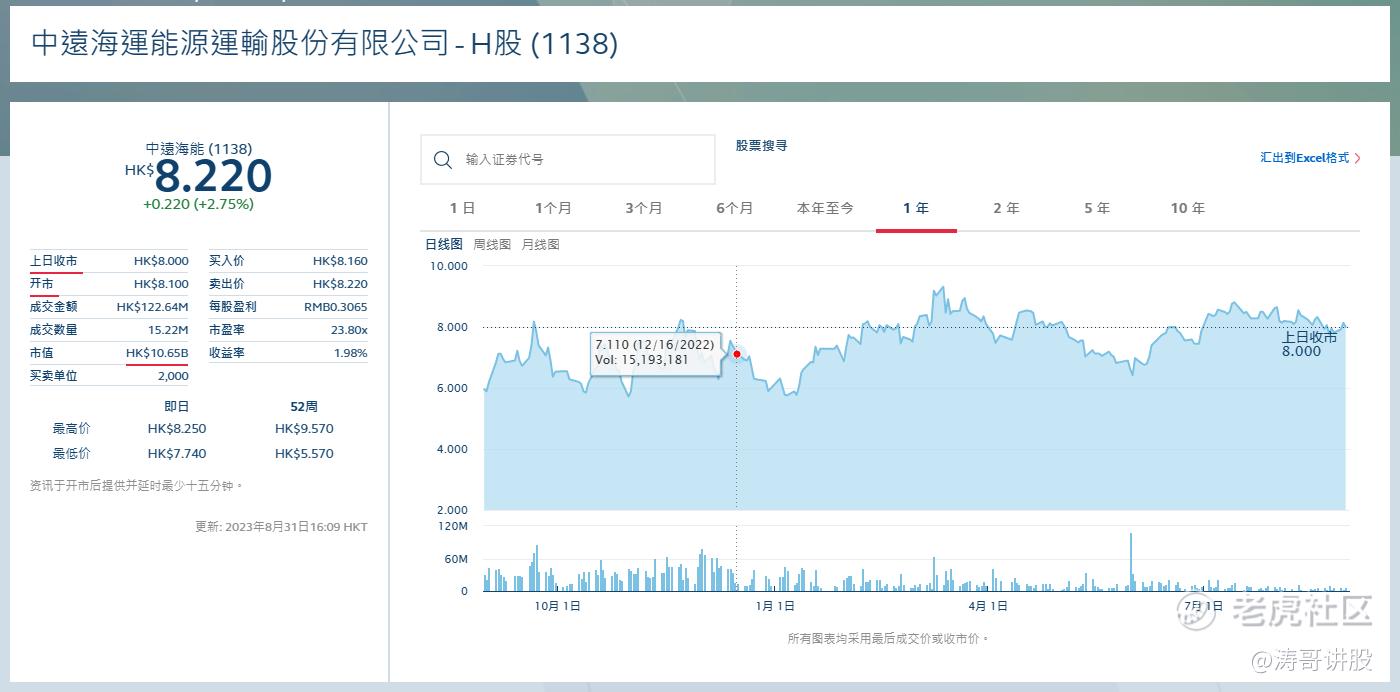Viewport: 1400px width, 692px height.
Task: Click the securities code input field
Action: point(567,160)
